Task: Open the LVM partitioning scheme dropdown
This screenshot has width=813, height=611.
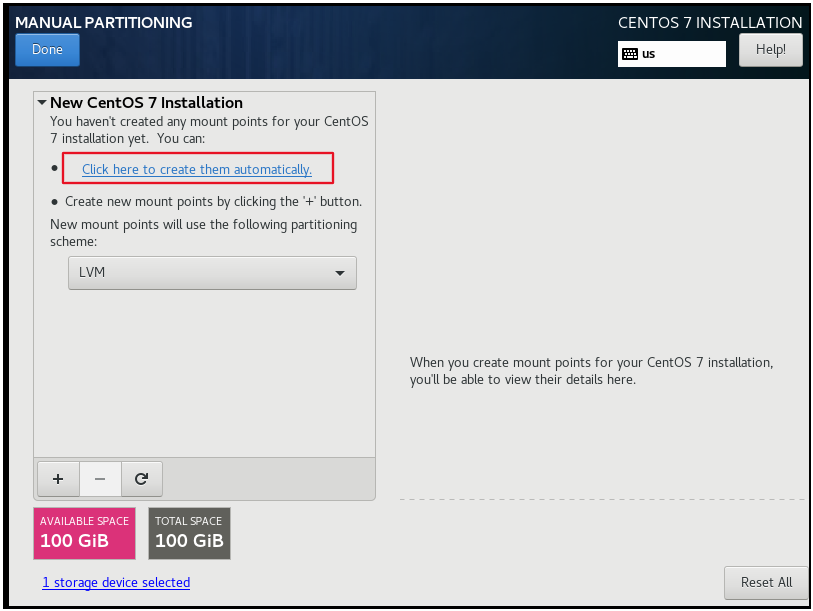Action: (212, 273)
